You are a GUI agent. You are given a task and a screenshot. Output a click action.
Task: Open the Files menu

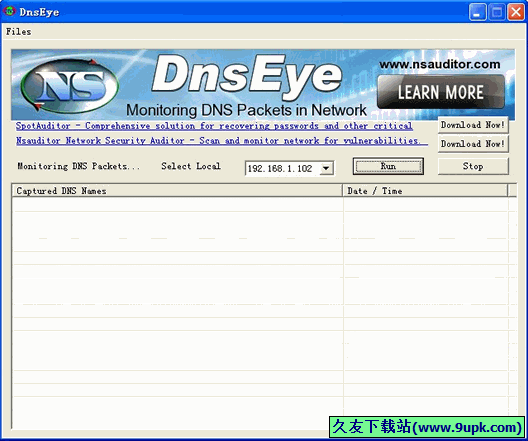tap(19, 32)
